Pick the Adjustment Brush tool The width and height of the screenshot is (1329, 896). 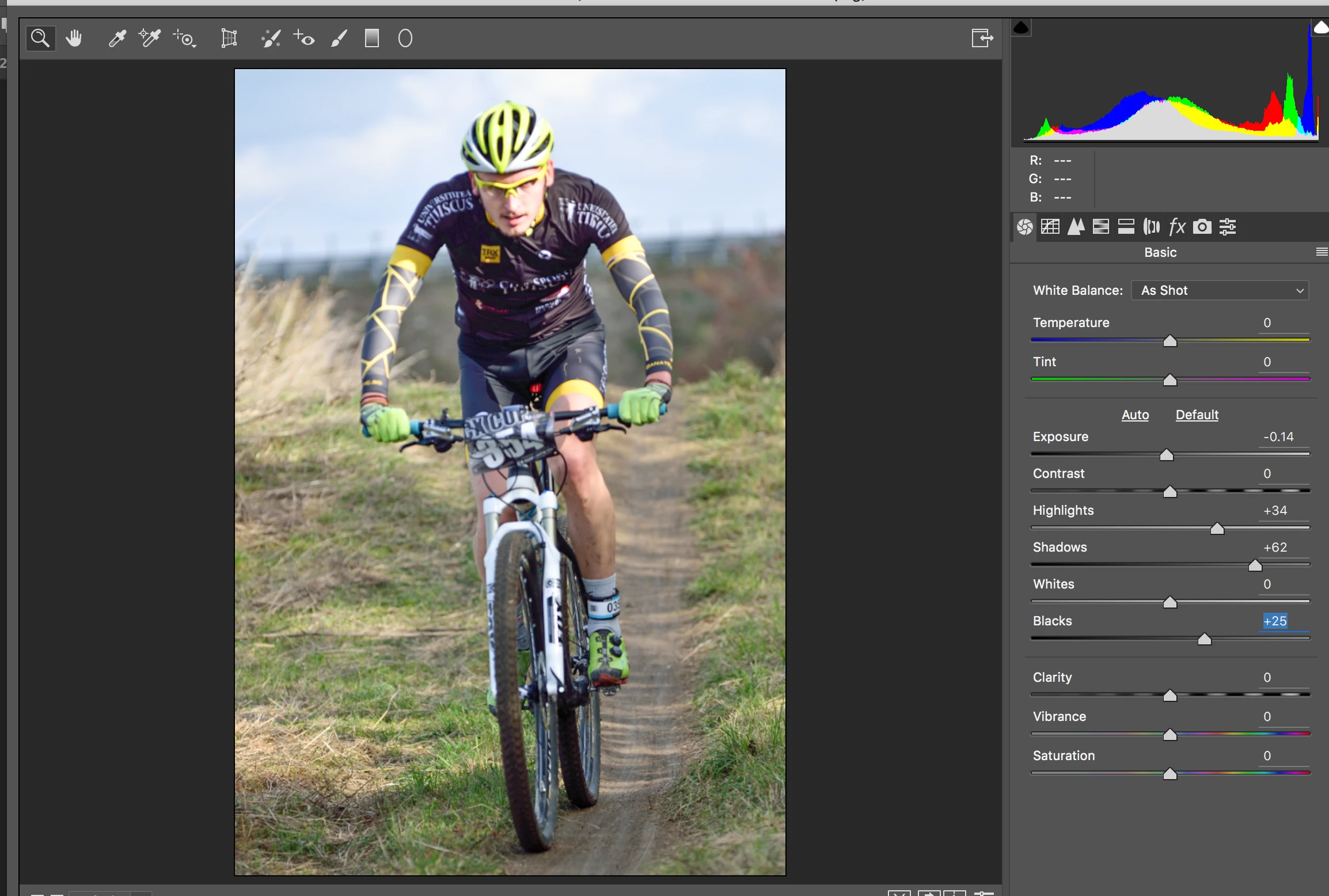pos(339,39)
